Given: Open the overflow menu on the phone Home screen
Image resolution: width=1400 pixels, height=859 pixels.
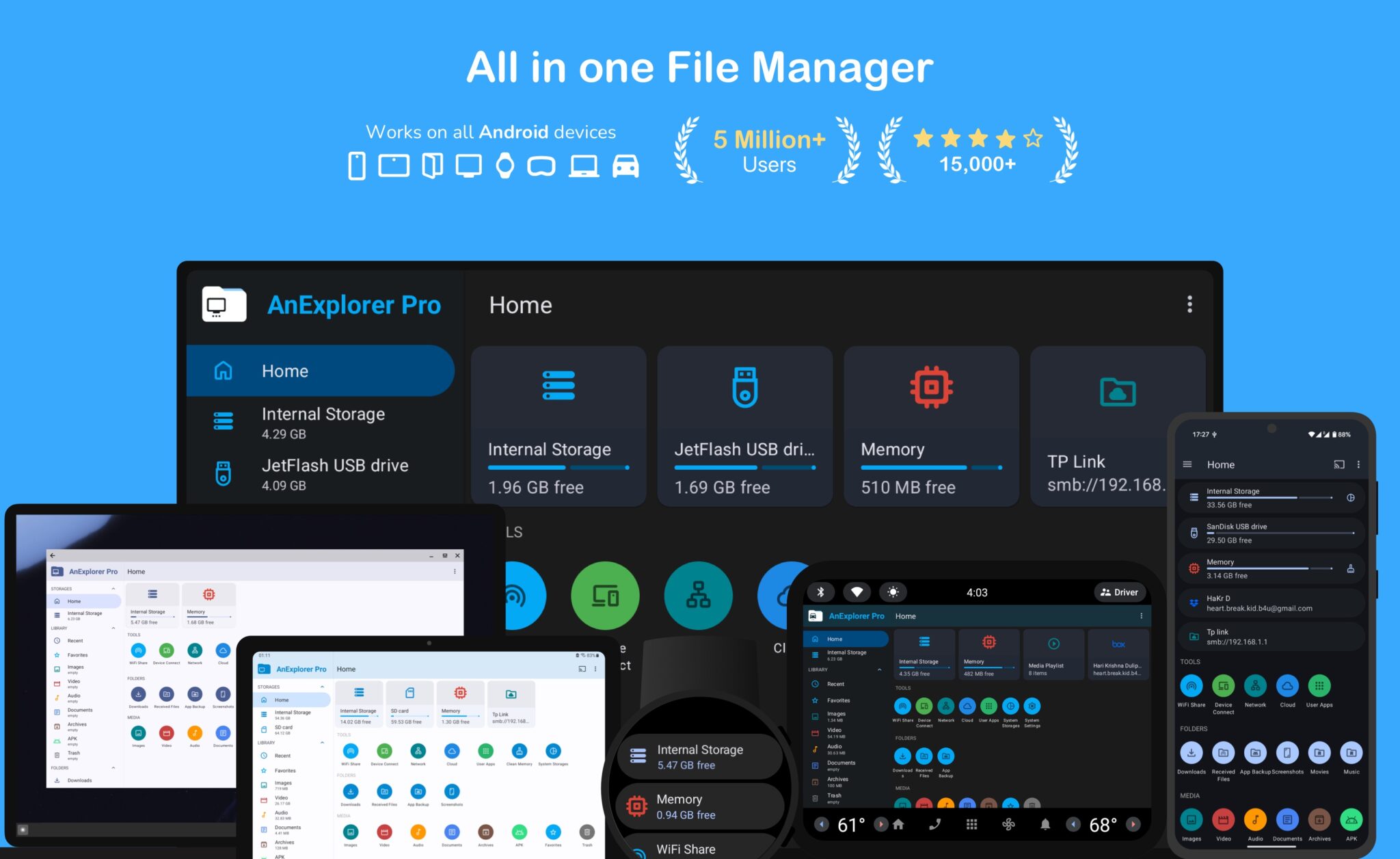Looking at the screenshot, I should [1359, 464].
